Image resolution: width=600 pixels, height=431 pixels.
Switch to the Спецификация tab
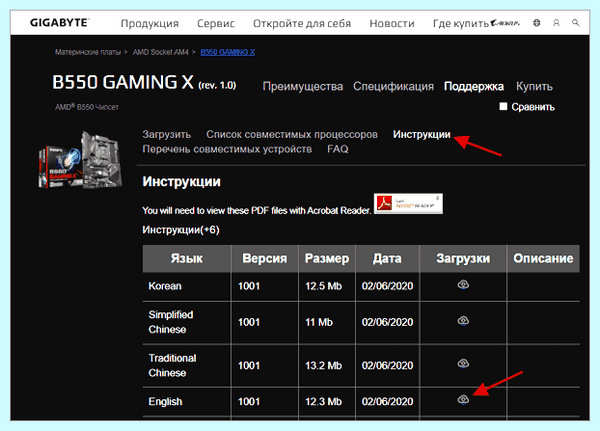[x=393, y=87]
